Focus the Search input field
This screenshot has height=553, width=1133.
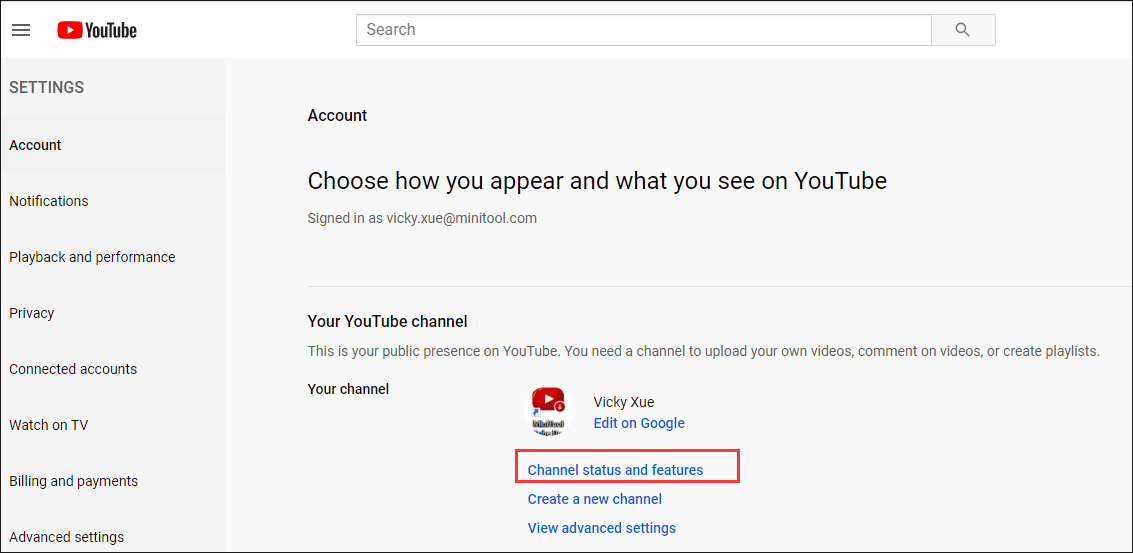(644, 30)
